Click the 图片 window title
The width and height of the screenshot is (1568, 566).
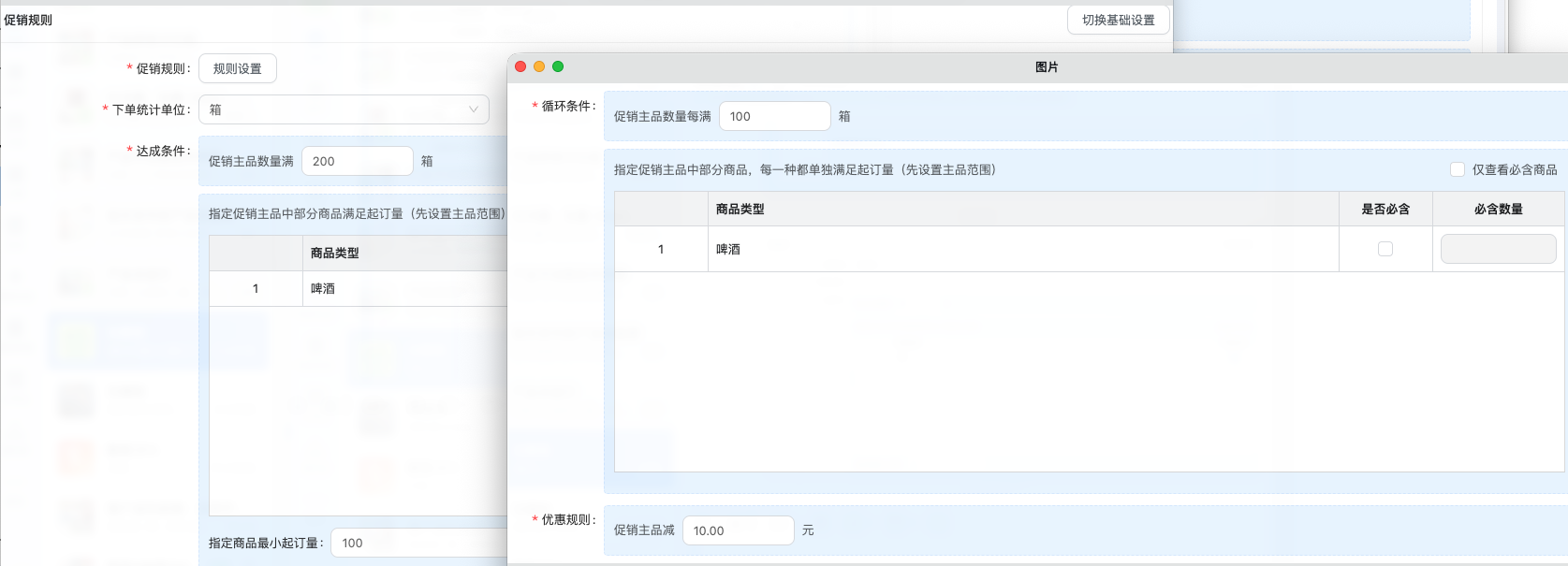pos(1047,67)
